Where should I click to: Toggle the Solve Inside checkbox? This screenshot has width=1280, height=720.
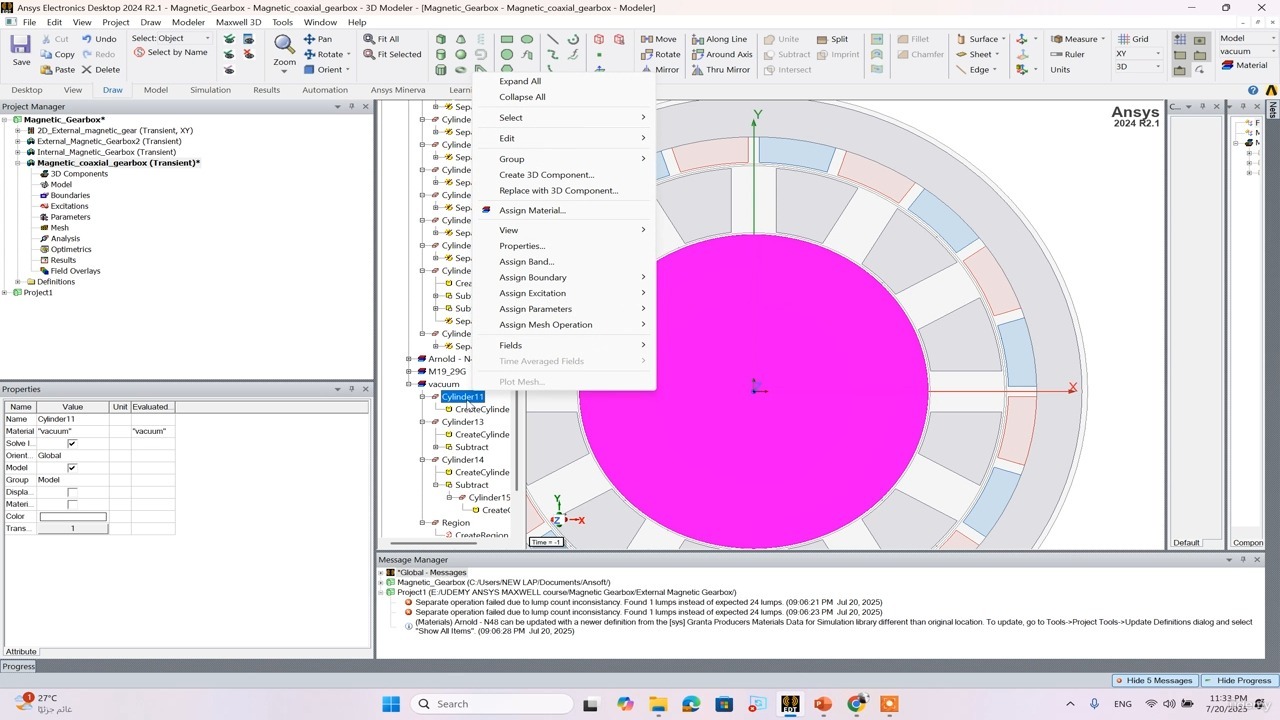[72, 443]
